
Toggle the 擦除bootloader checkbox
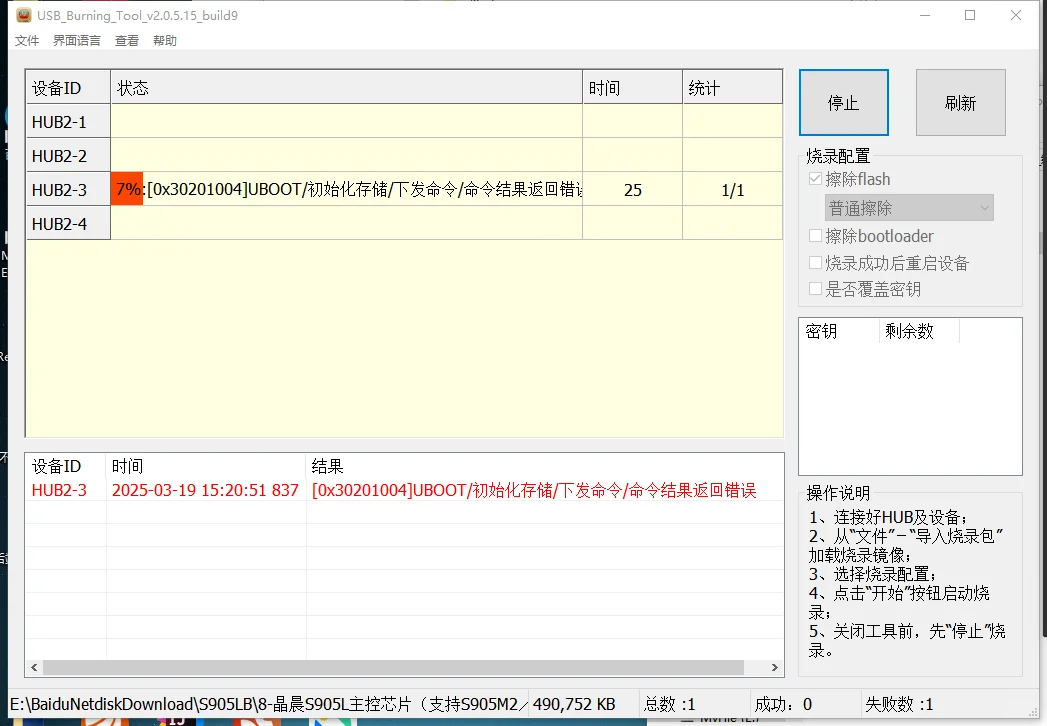[x=815, y=236]
